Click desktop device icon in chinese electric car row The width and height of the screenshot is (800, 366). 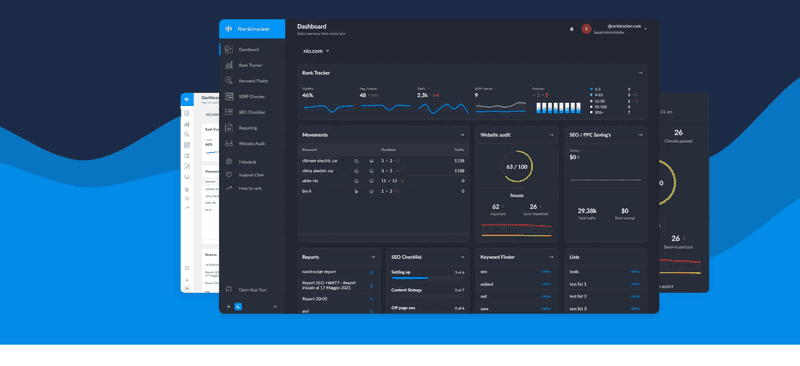[371, 161]
